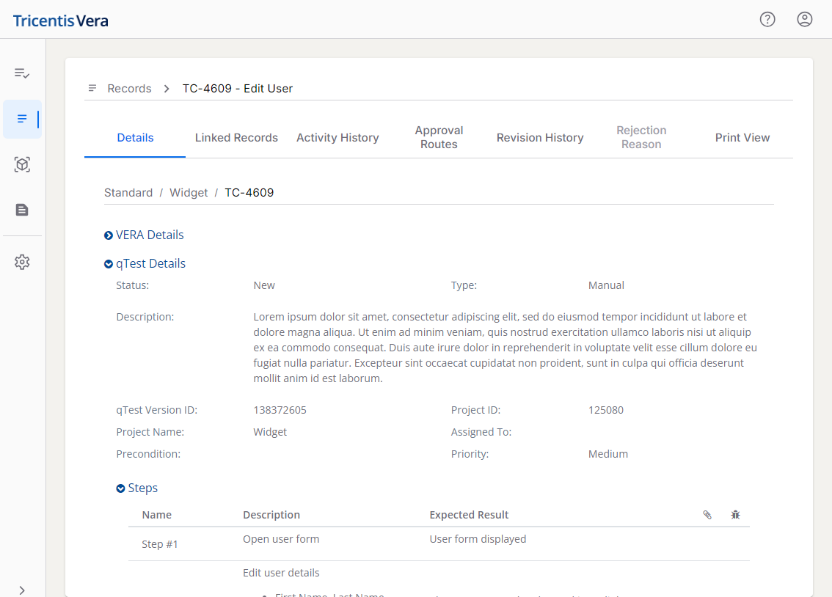Switch to the Linked Records tab

click(236, 138)
